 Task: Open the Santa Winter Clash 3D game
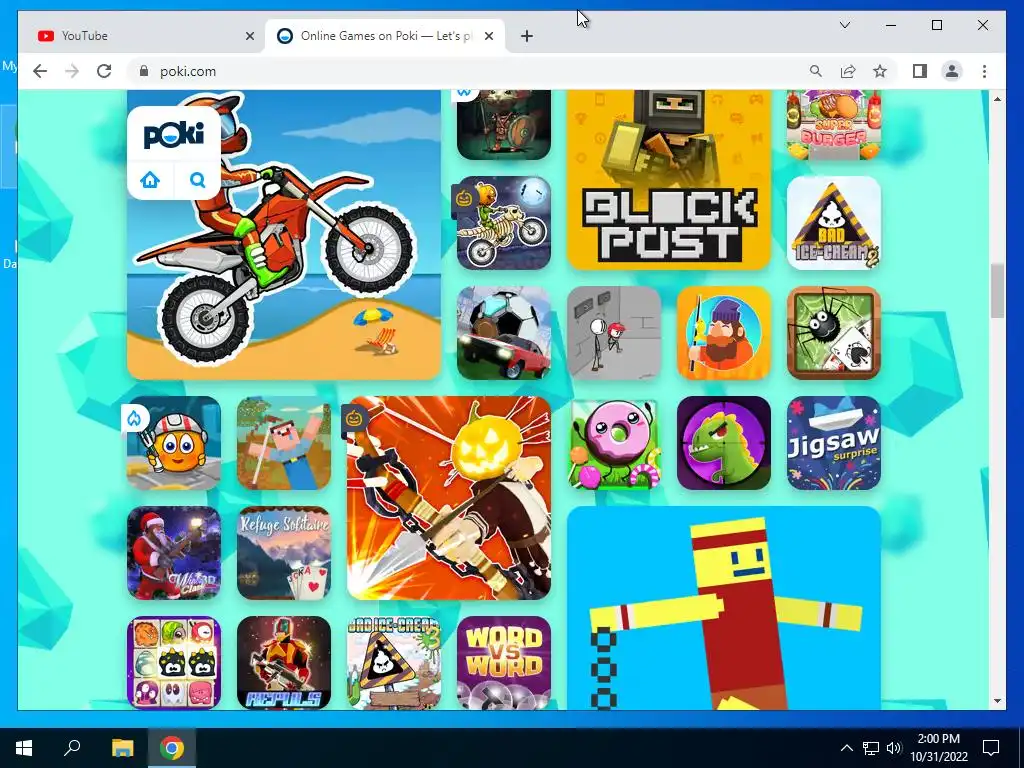(174, 553)
